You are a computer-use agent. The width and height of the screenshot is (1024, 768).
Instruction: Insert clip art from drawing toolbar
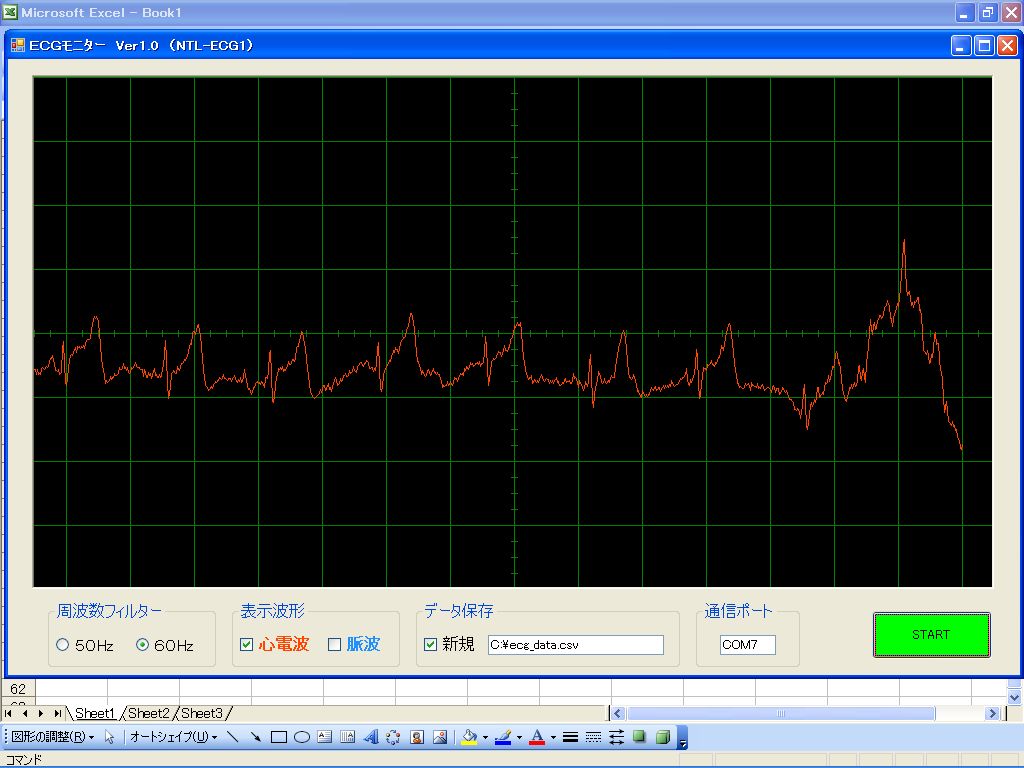point(417,737)
